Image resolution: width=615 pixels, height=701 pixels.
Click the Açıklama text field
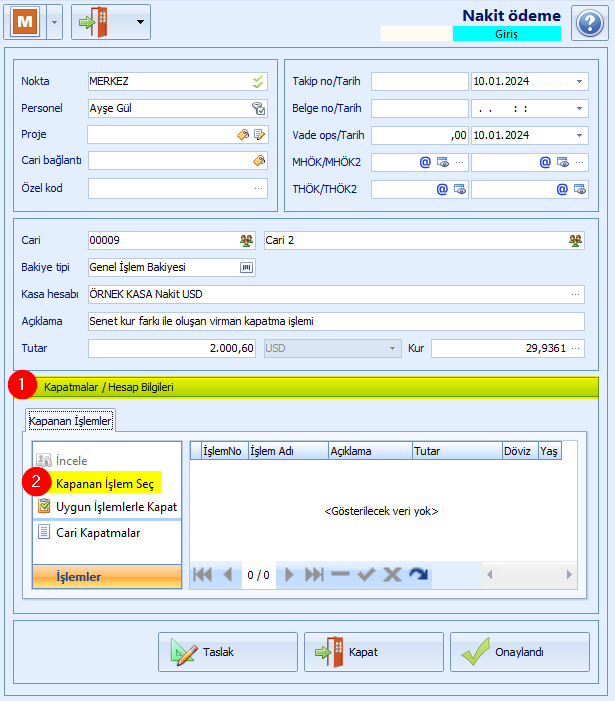coord(336,321)
